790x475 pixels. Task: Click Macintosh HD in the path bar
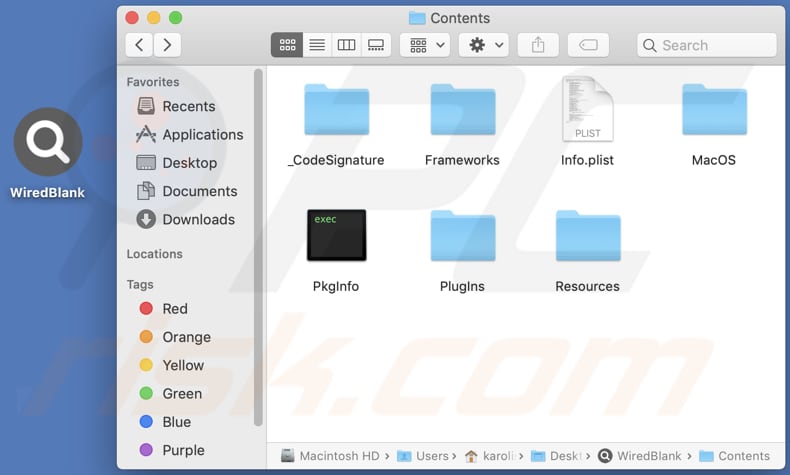(330, 456)
